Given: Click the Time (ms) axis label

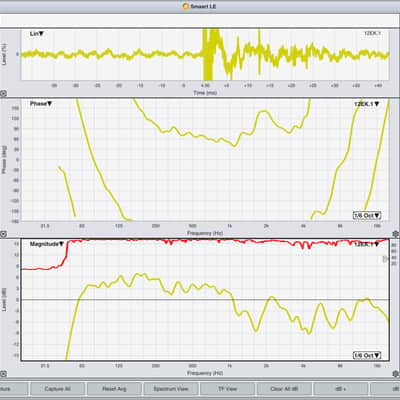Looking at the screenshot, I should [x=205, y=93].
